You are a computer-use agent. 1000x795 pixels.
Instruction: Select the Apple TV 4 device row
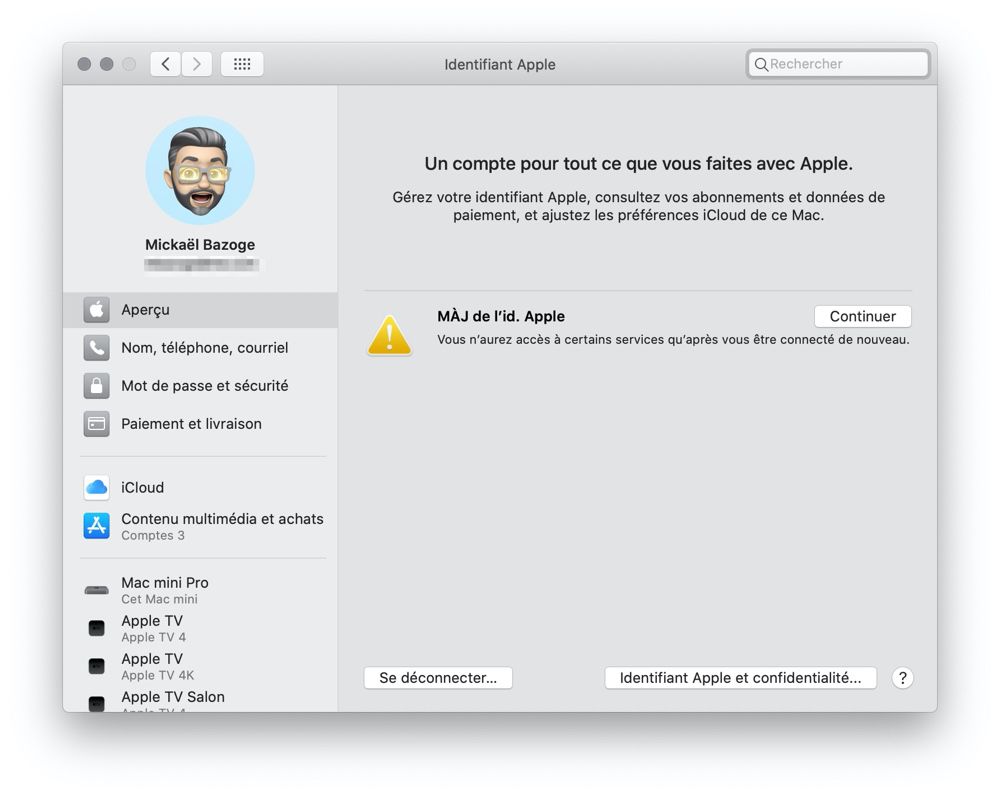pos(200,628)
